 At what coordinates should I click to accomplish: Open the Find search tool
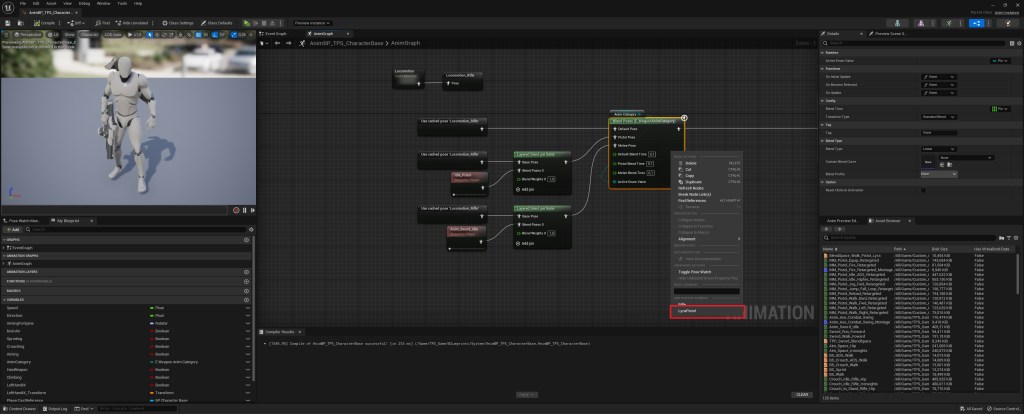104,22
